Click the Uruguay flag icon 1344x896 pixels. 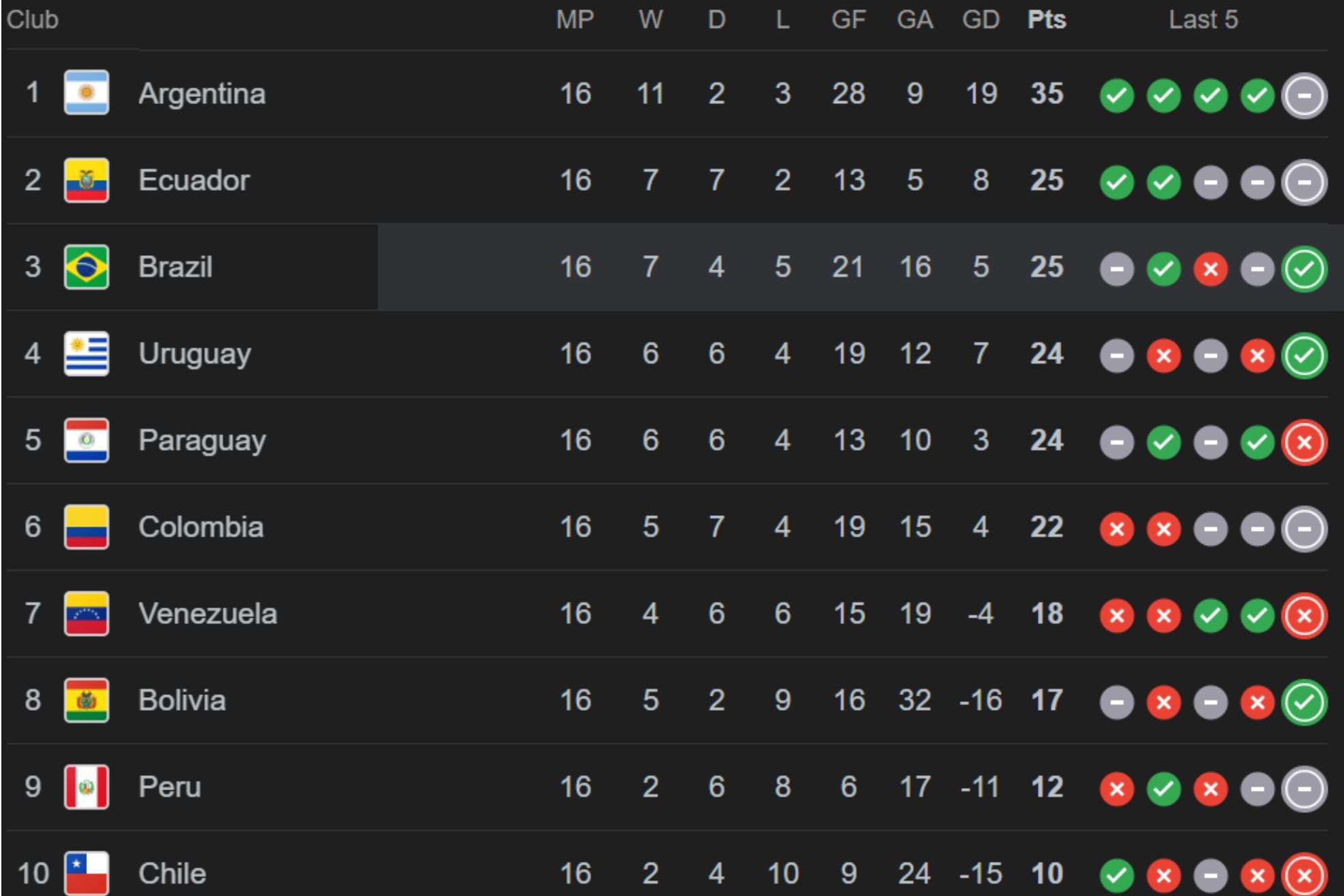86,354
